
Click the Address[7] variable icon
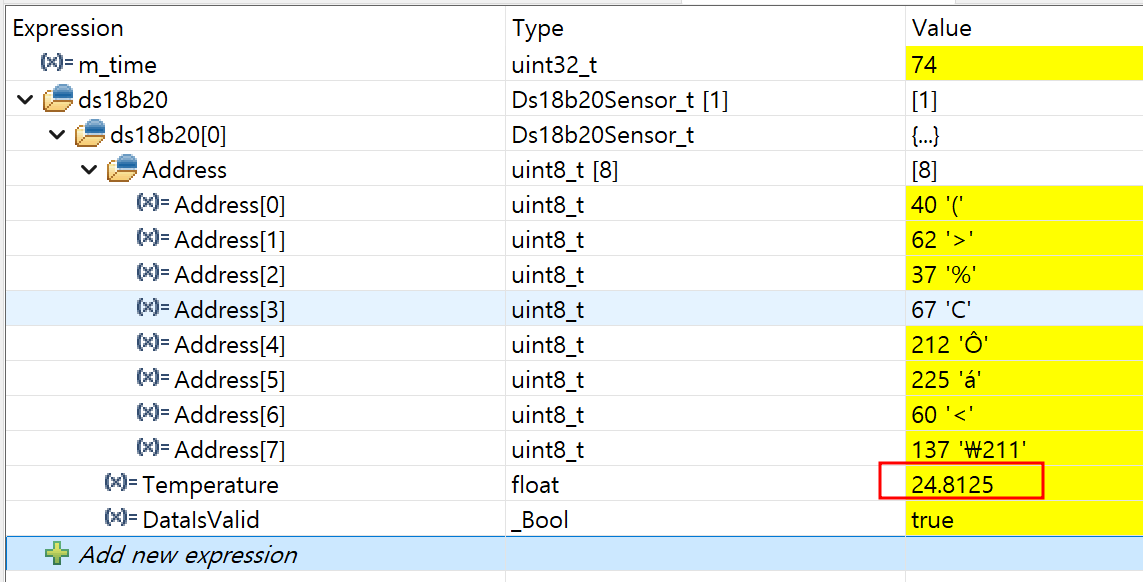pyautogui.click(x=153, y=448)
